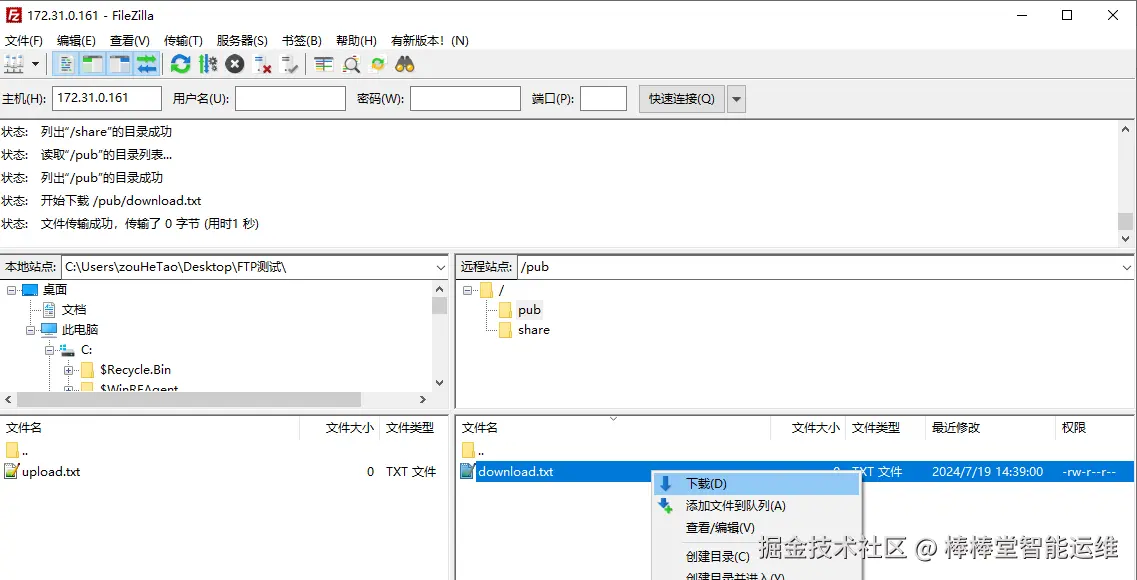Focus the 用户名(U) username field

click(290, 98)
